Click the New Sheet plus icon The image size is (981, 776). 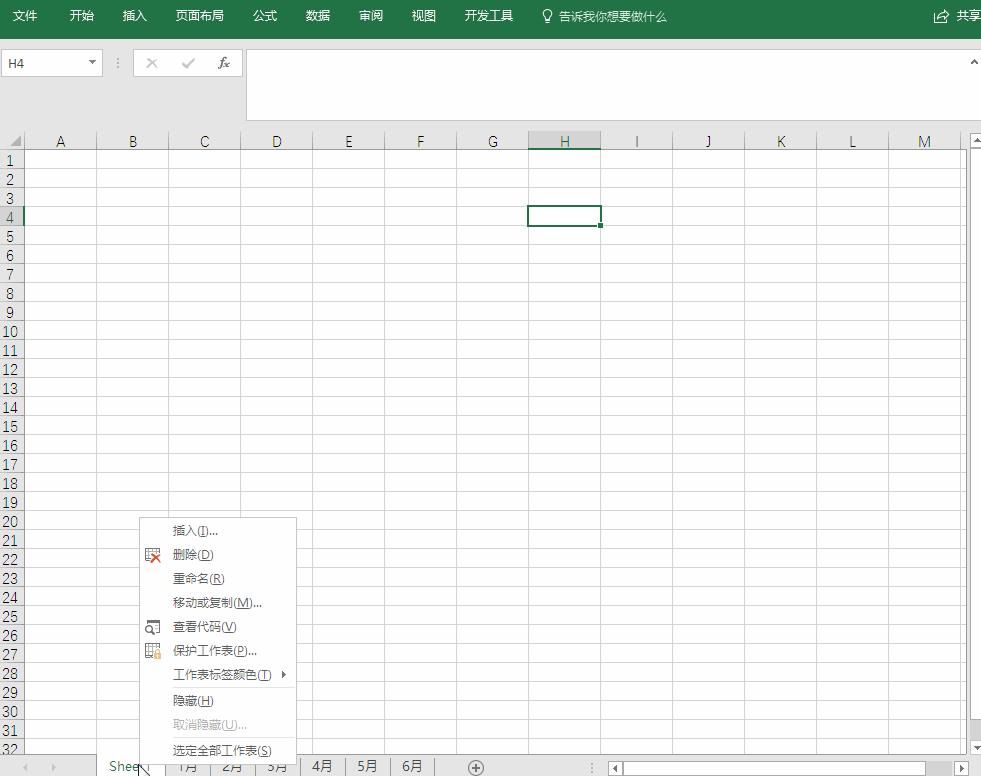475,766
